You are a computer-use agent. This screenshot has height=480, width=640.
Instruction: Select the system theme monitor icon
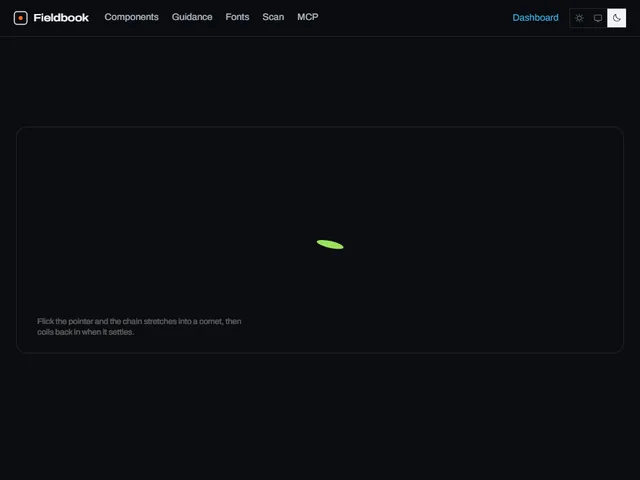pyautogui.click(x=598, y=18)
